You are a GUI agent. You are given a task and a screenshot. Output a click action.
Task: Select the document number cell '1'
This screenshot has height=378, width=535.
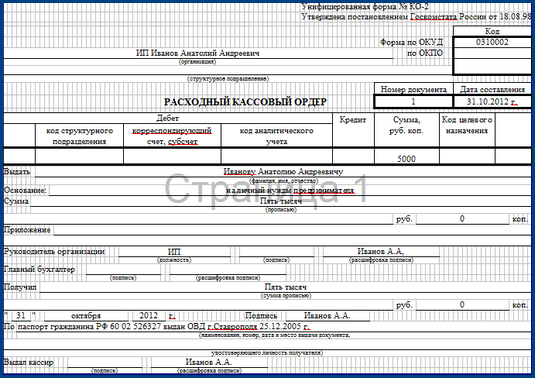(x=414, y=102)
